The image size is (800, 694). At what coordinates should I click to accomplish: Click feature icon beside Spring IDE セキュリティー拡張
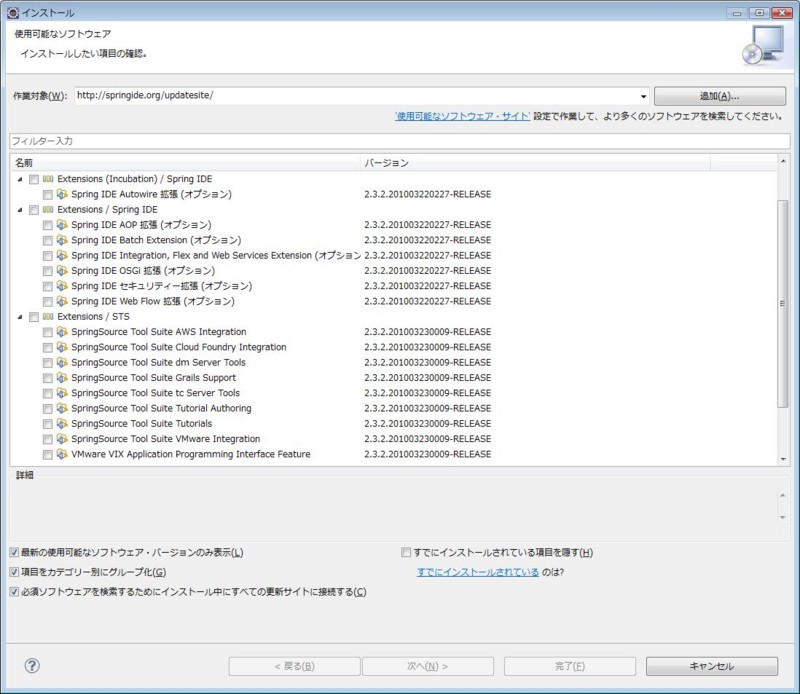(62, 286)
